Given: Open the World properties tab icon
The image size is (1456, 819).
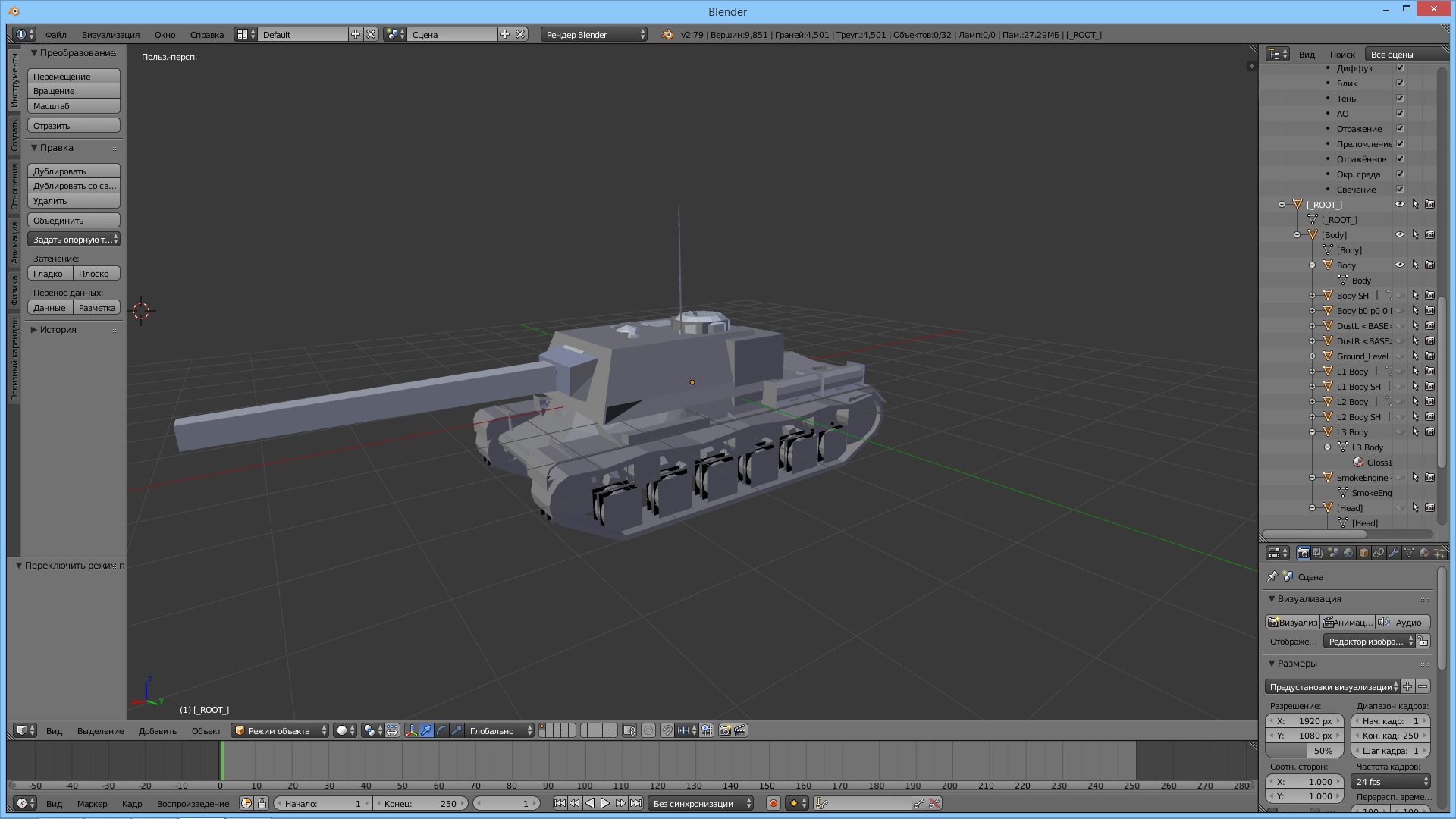Looking at the screenshot, I should click(1348, 553).
